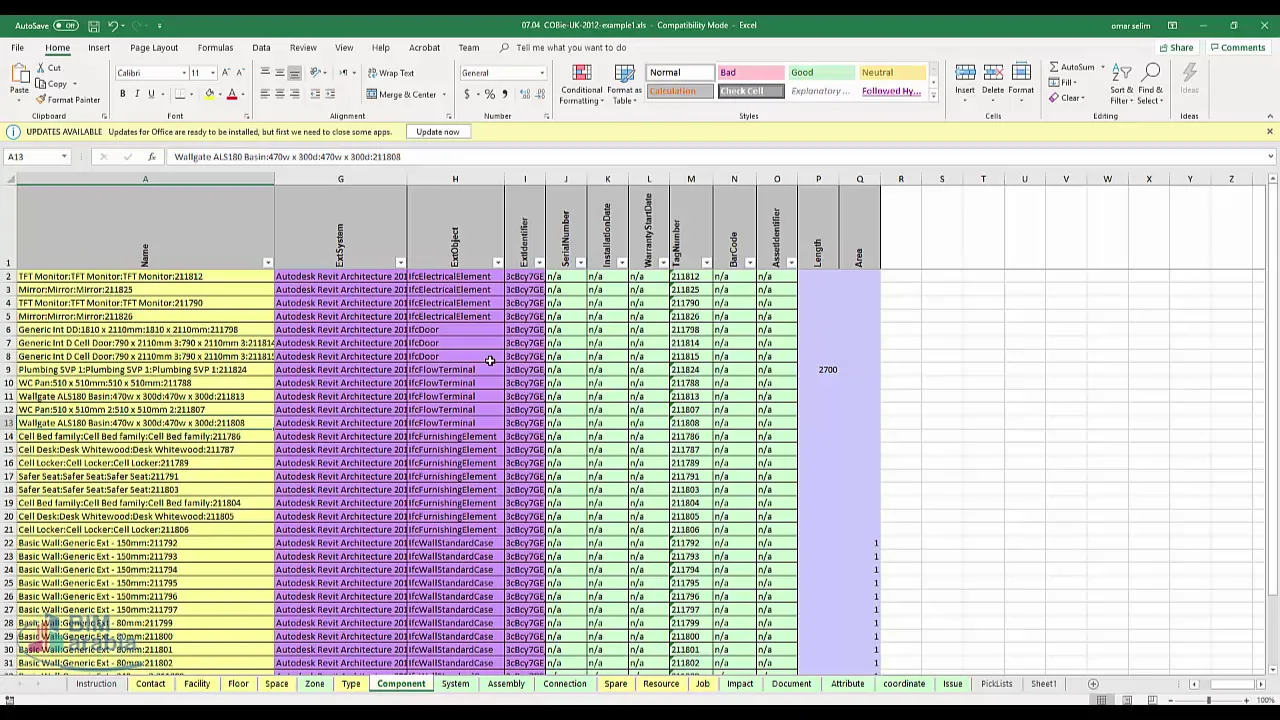Apply the Good cell style

(821, 73)
